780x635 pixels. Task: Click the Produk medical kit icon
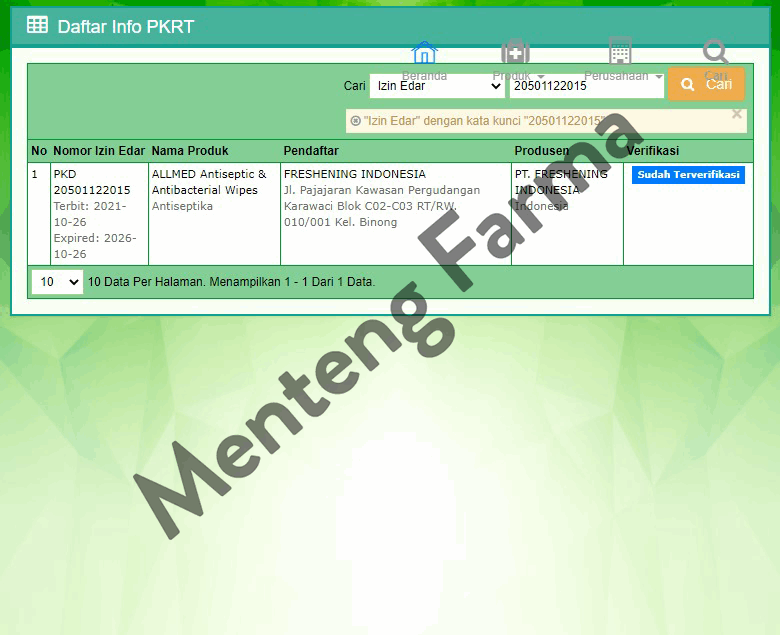point(515,53)
